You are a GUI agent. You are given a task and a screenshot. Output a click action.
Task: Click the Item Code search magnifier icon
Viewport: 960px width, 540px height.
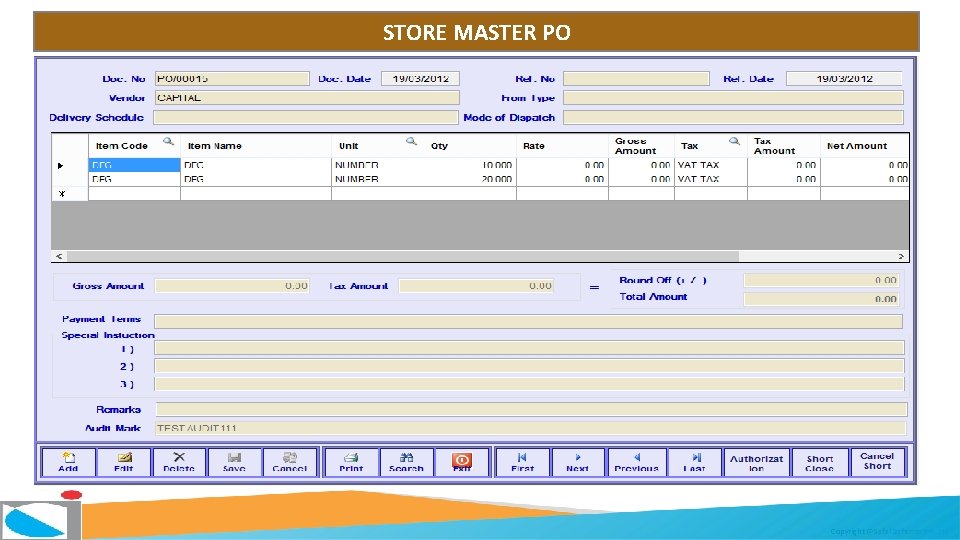tap(168, 141)
